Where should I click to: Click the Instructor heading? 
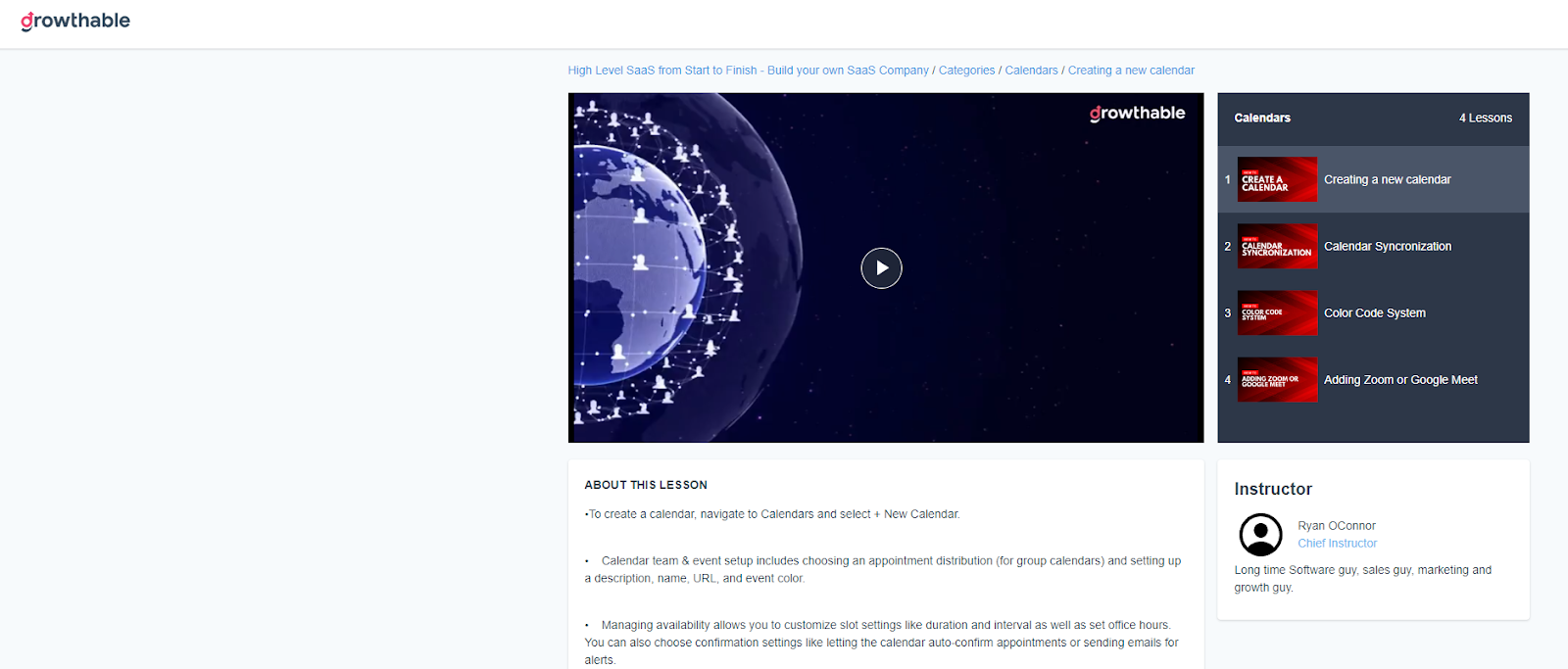(1272, 489)
